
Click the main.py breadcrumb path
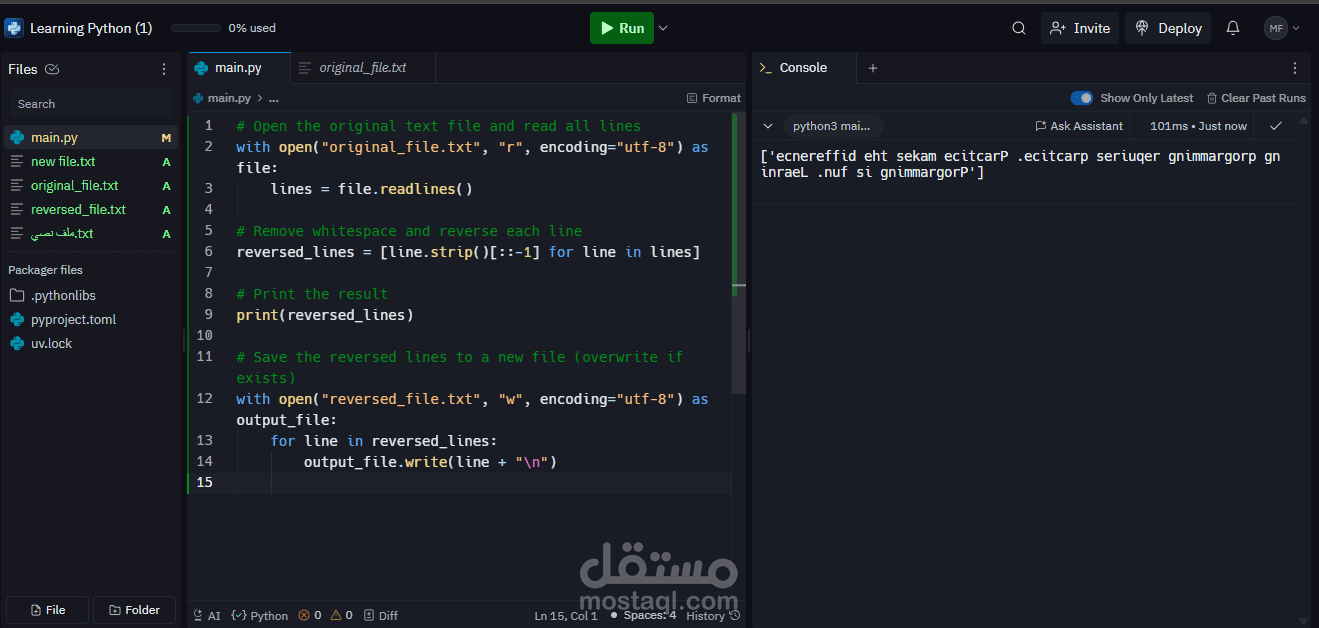pos(223,98)
